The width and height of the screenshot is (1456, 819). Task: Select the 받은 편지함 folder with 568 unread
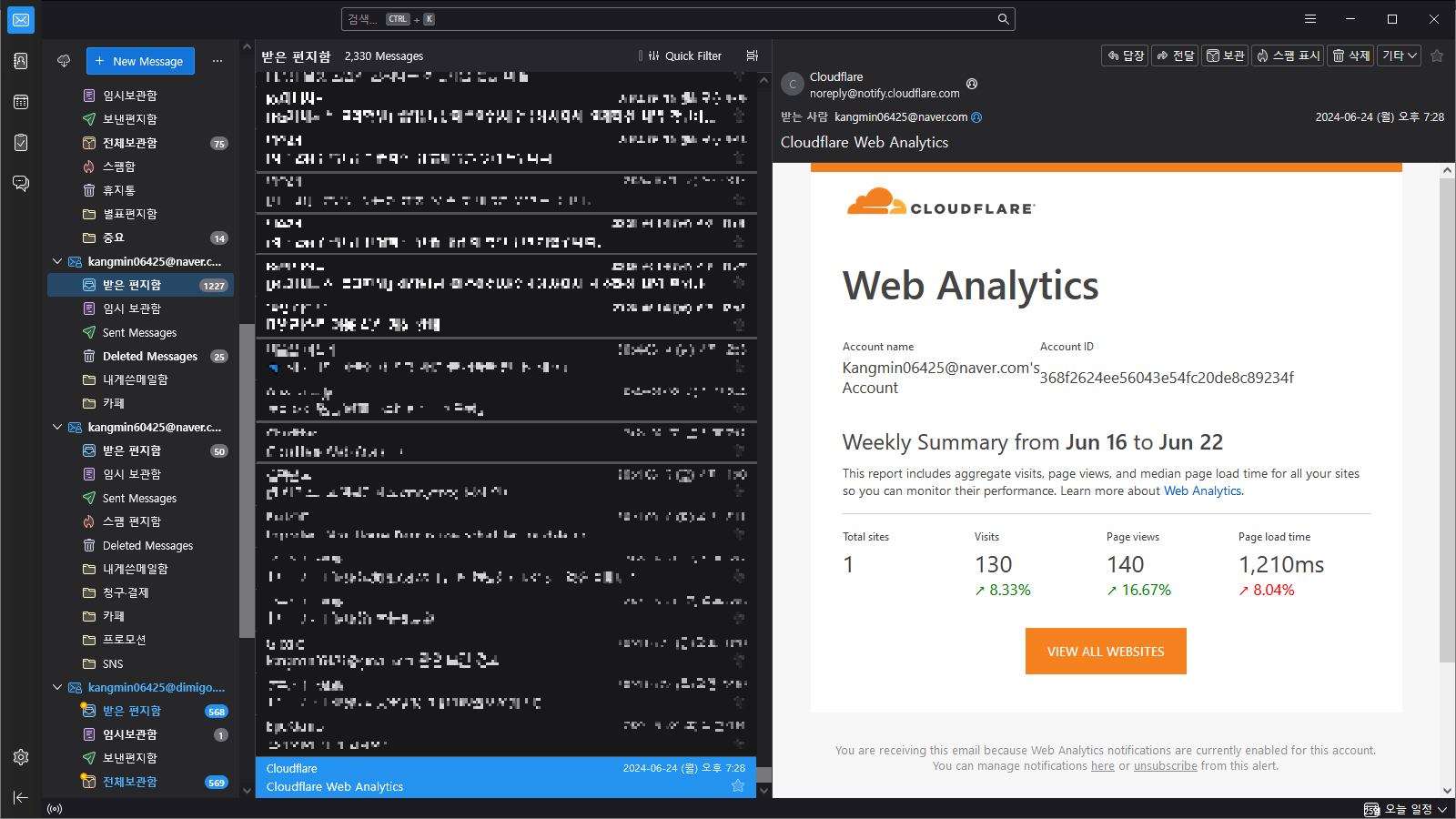[x=141, y=711]
